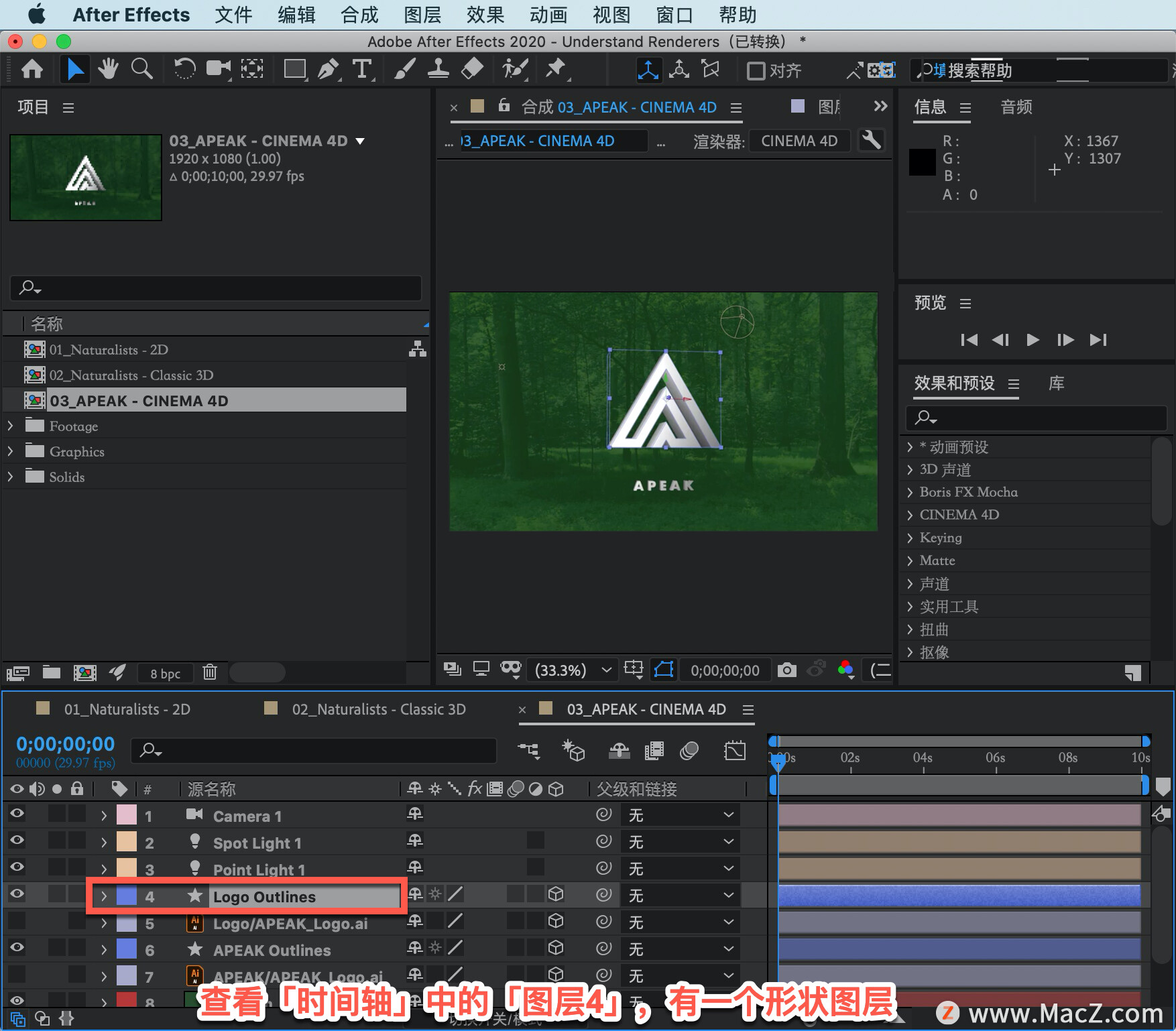Screen dimensions: 1176x1031
Task: Expand Camera 1 layer properties
Action: [x=104, y=816]
